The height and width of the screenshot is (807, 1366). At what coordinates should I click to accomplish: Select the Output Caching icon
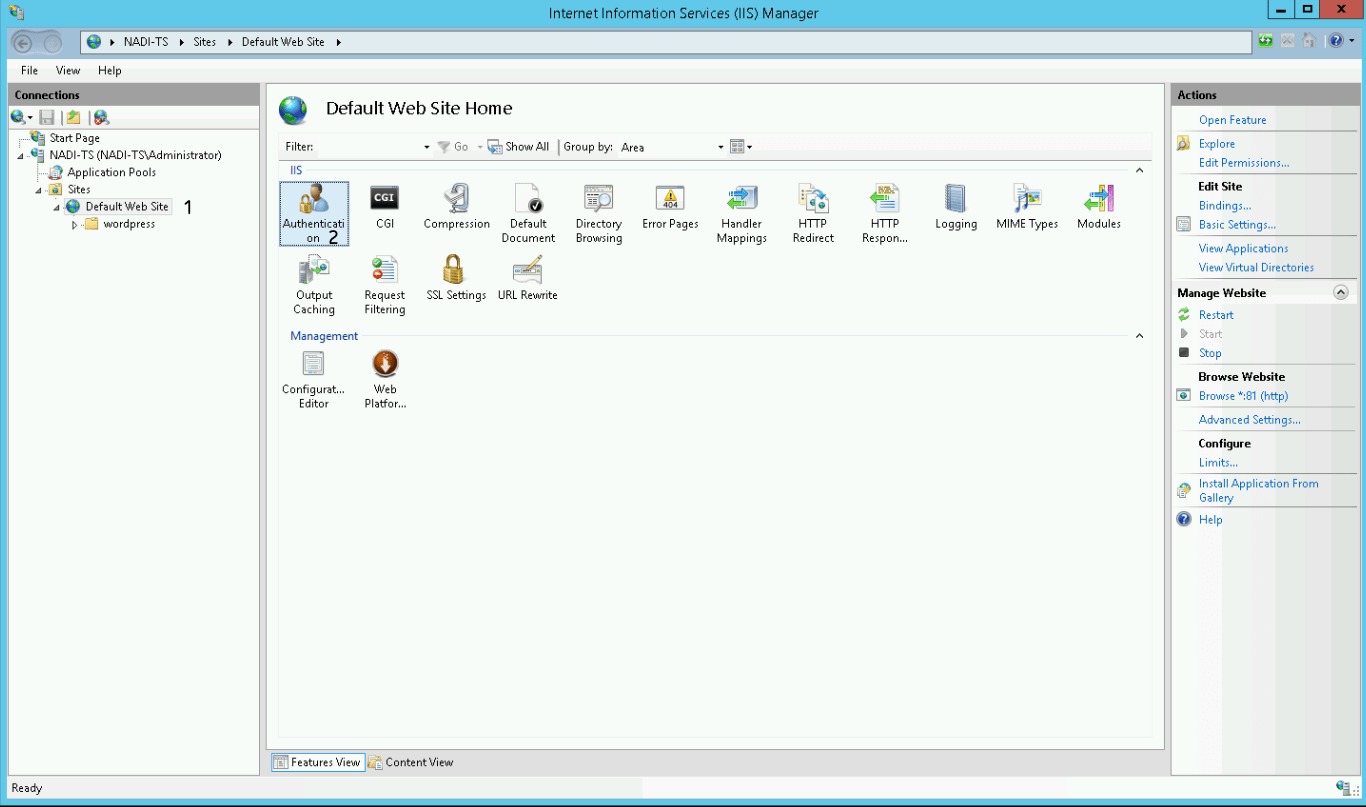click(x=314, y=285)
